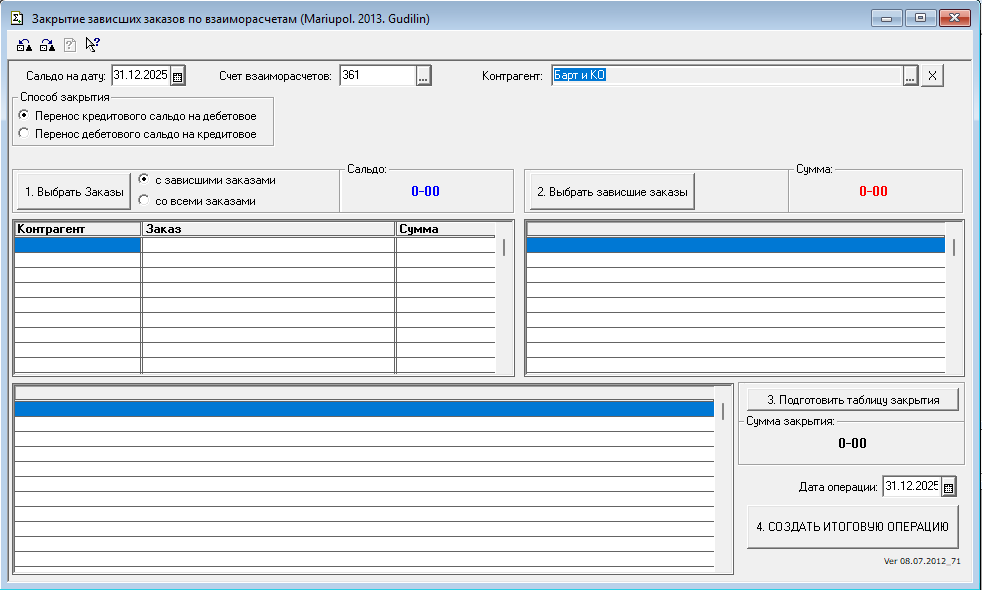
Task: Click 4. СОЗДАТЬ ИТОГОВУЮ ОПЕРАЦИЮ button
Action: point(853,526)
